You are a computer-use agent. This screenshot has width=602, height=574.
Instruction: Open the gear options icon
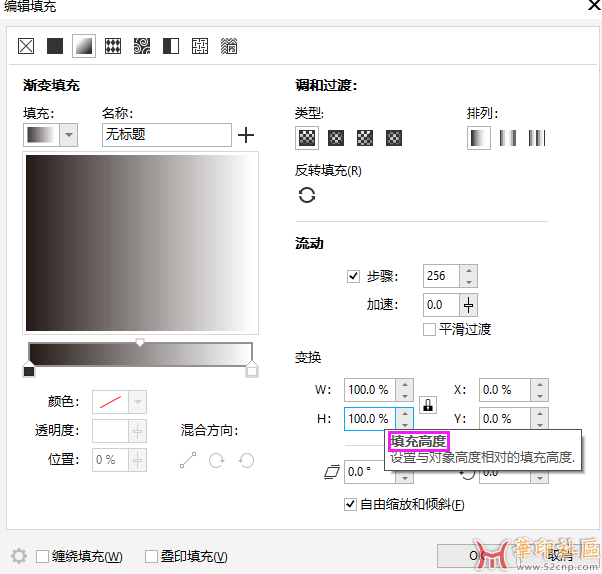19,556
